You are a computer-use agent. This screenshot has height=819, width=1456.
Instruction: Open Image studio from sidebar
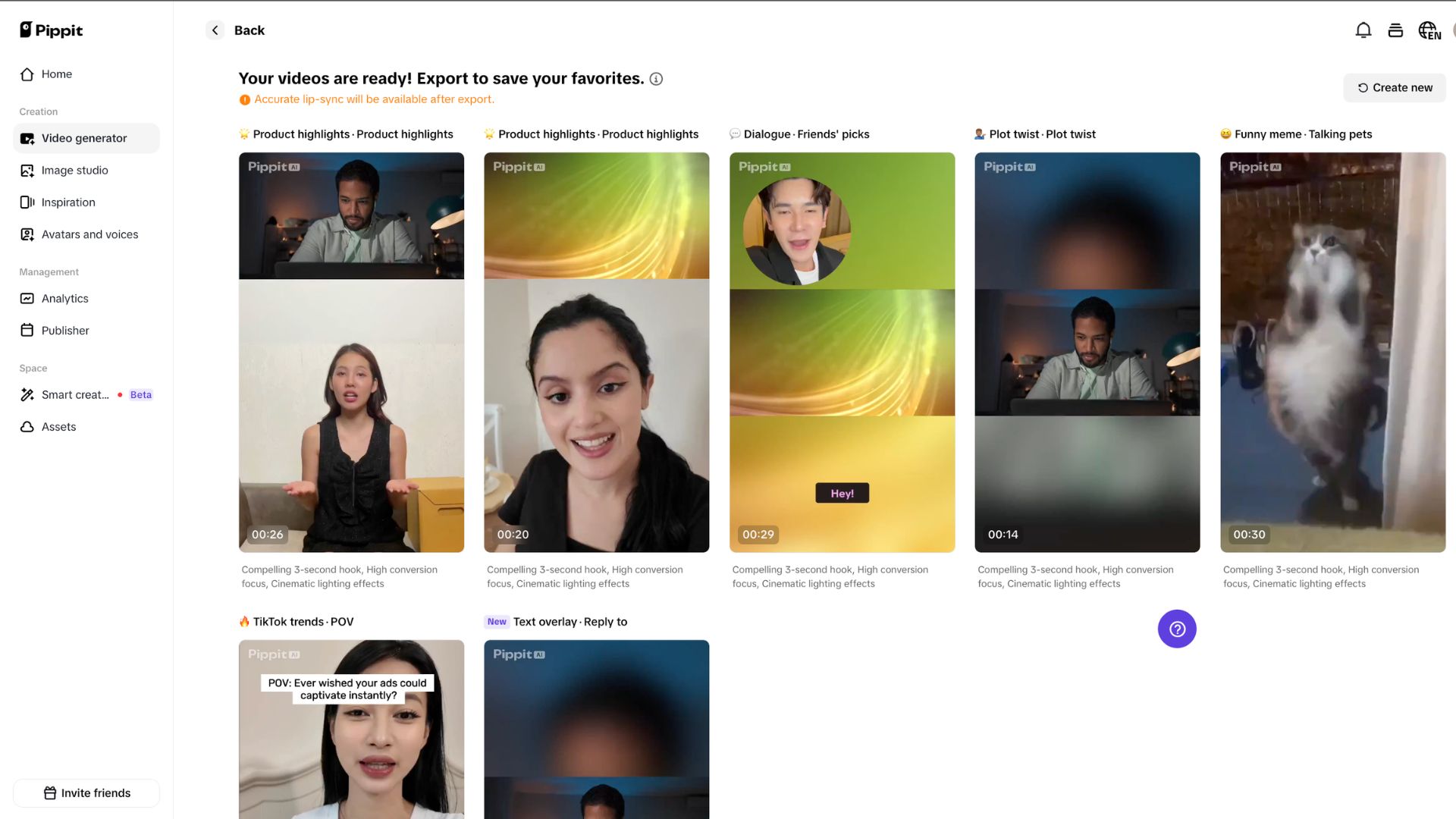[x=74, y=171]
